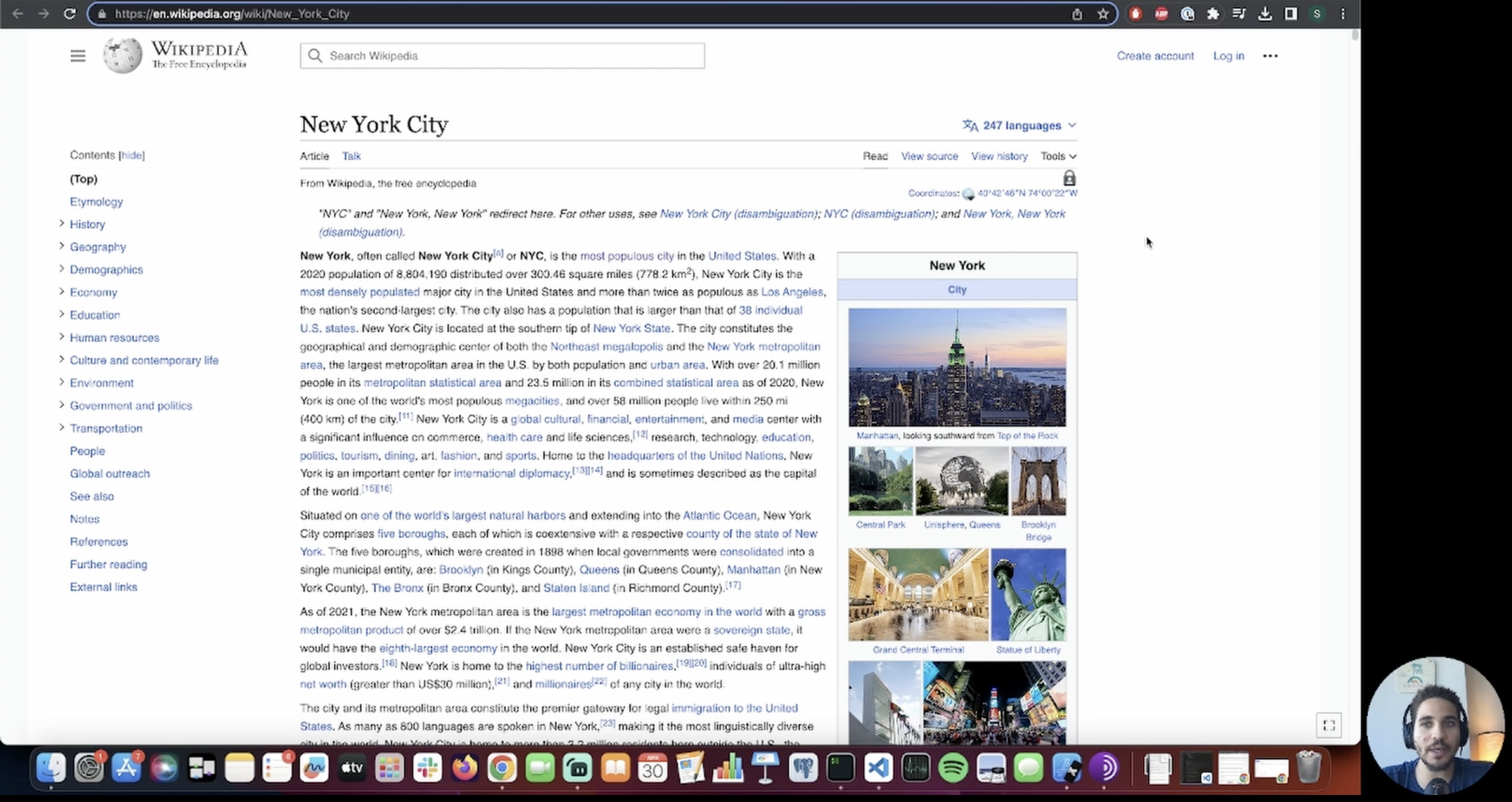
Task: Show Chrome downloads
Action: (1265, 14)
